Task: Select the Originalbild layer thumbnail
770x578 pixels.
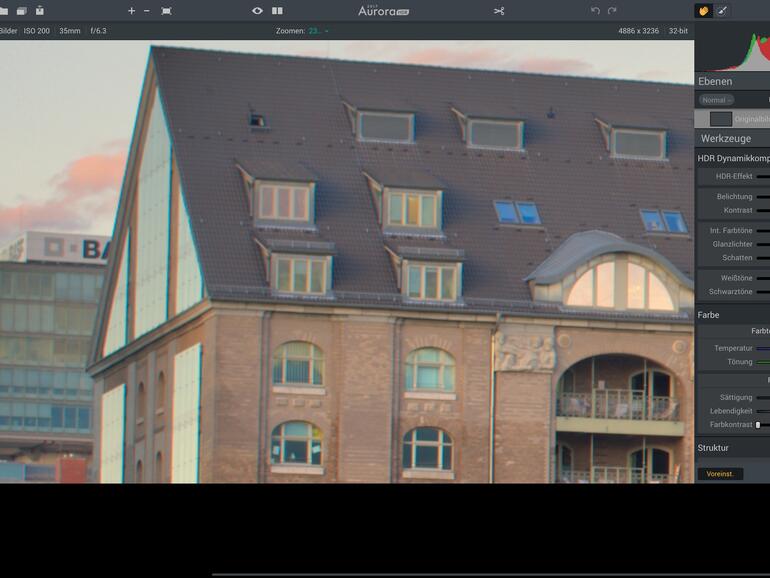Action: [x=720, y=119]
